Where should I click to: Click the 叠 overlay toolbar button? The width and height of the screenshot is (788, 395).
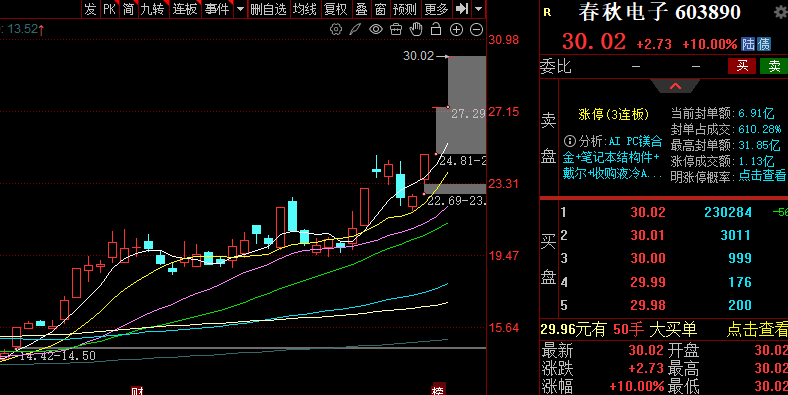[x=361, y=9]
